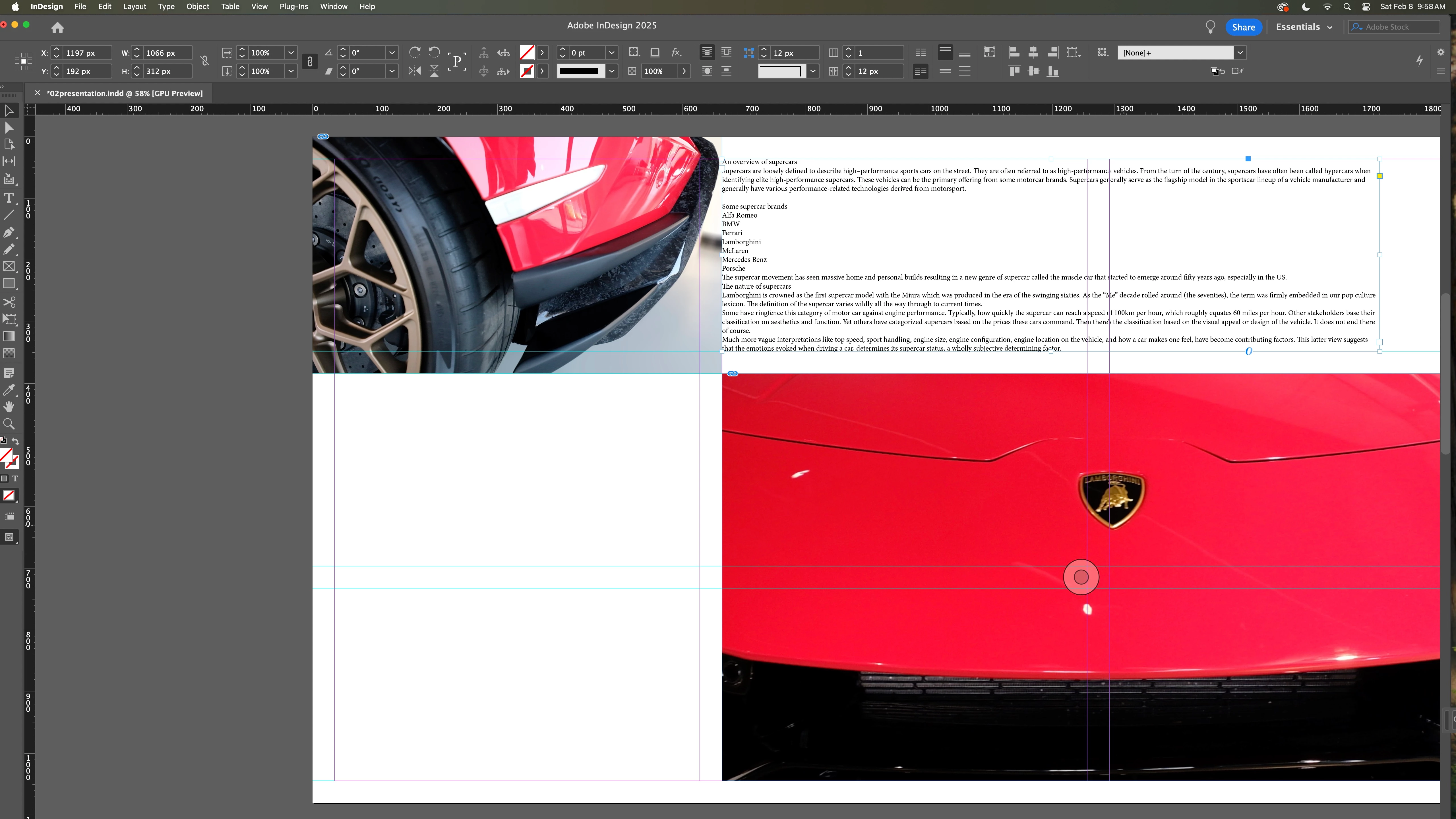The height and width of the screenshot is (819, 1456).
Task: Toggle constrain proportions for scaling chain
Action: point(310,62)
